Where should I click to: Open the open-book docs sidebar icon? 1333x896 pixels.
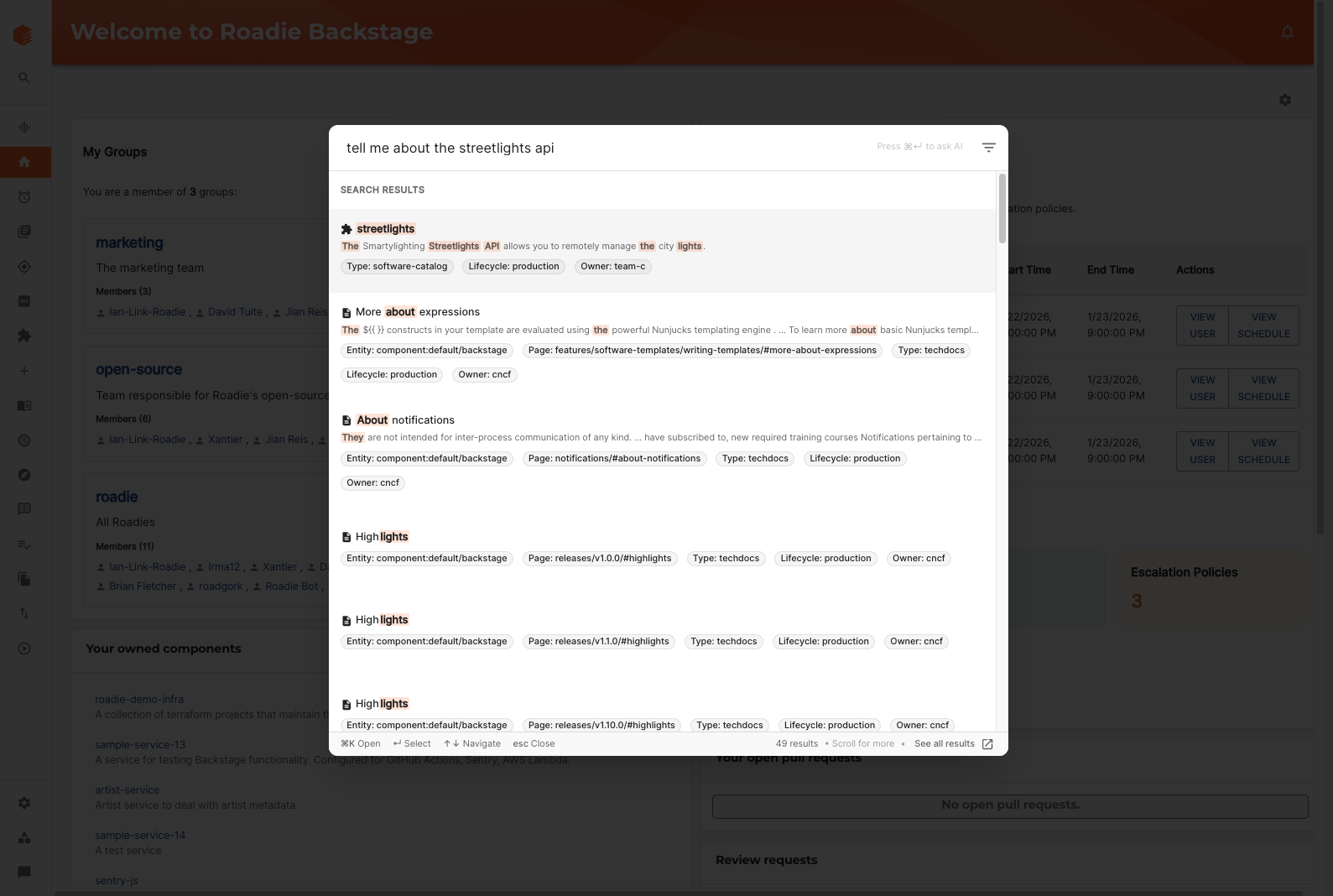[24, 405]
